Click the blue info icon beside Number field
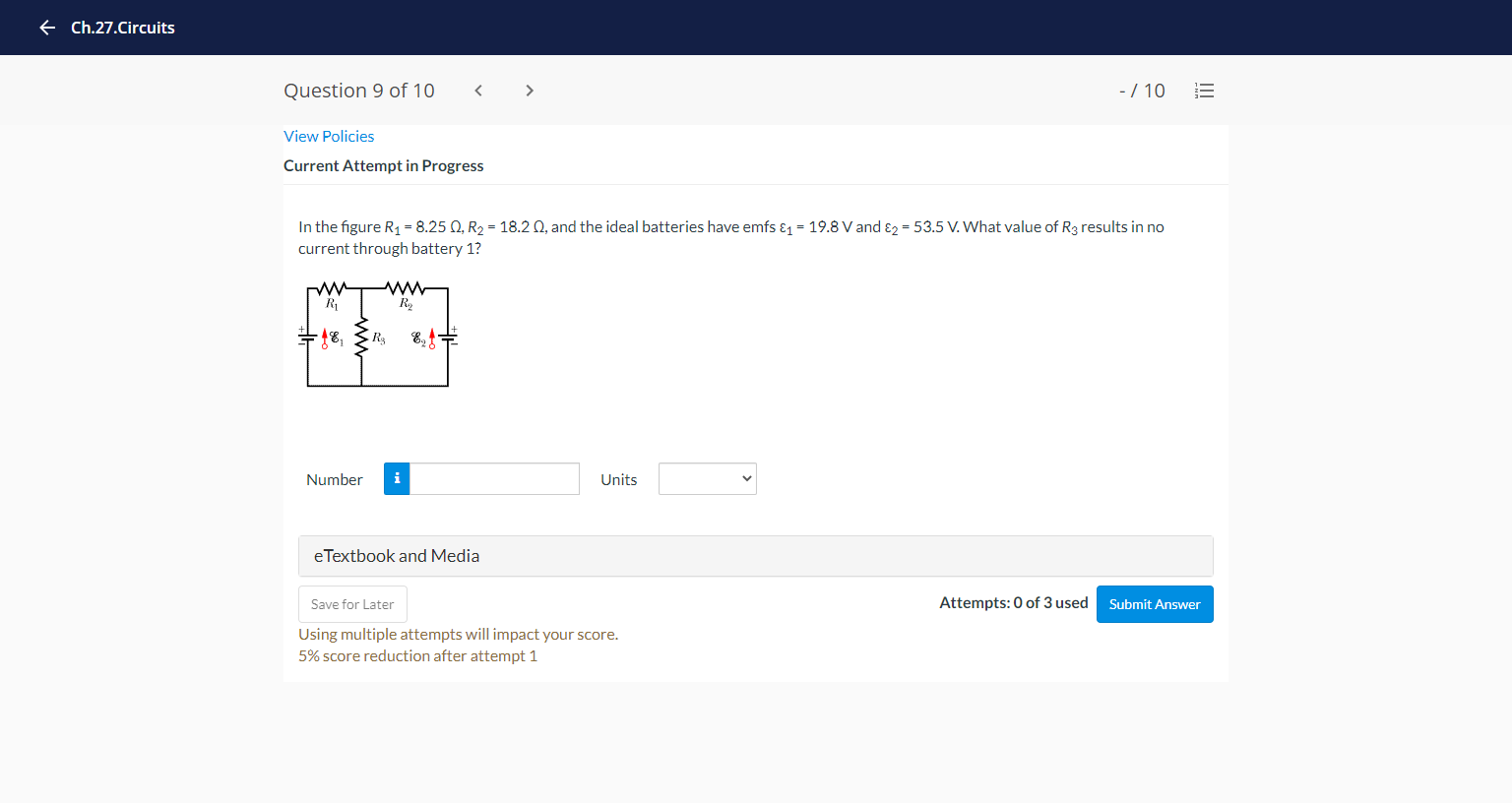The width and height of the screenshot is (1512, 803). [396, 478]
